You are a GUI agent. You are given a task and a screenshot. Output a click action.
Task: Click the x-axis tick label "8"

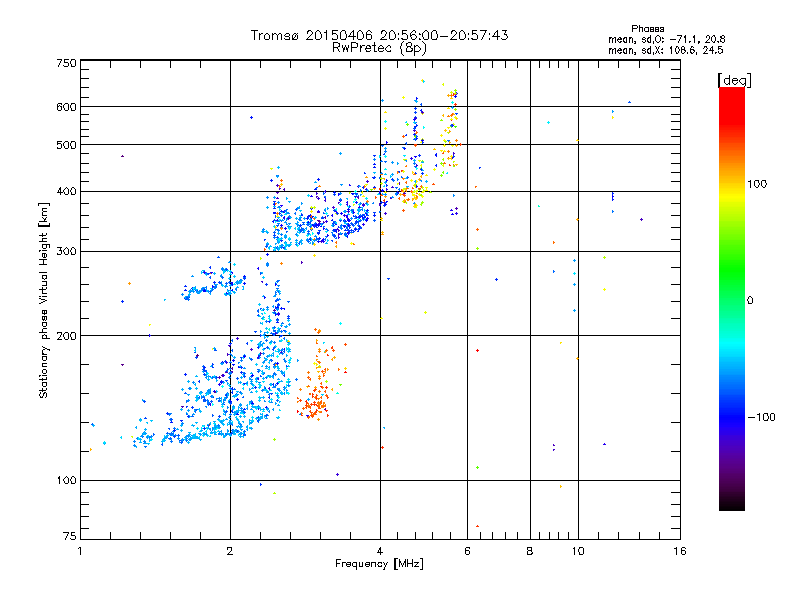point(530,551)
